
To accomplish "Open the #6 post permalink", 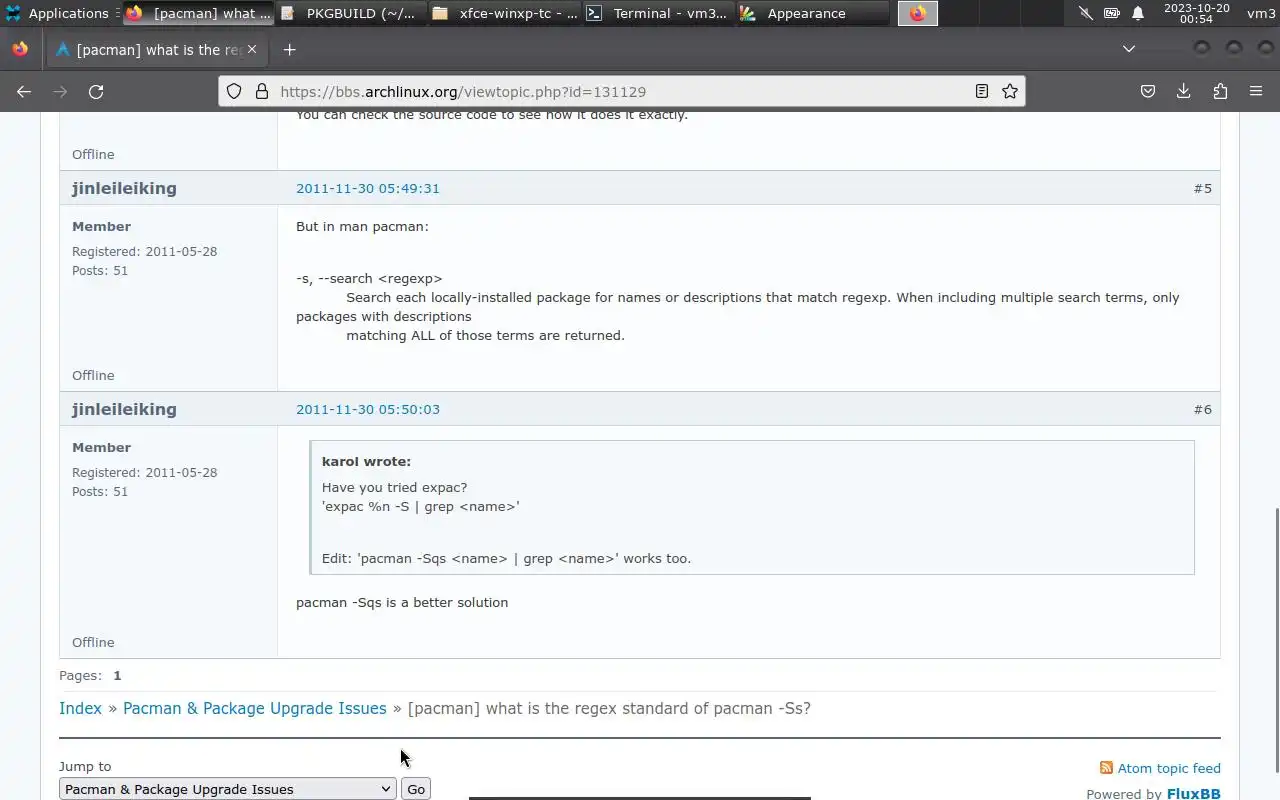I will pos(1202,409).
